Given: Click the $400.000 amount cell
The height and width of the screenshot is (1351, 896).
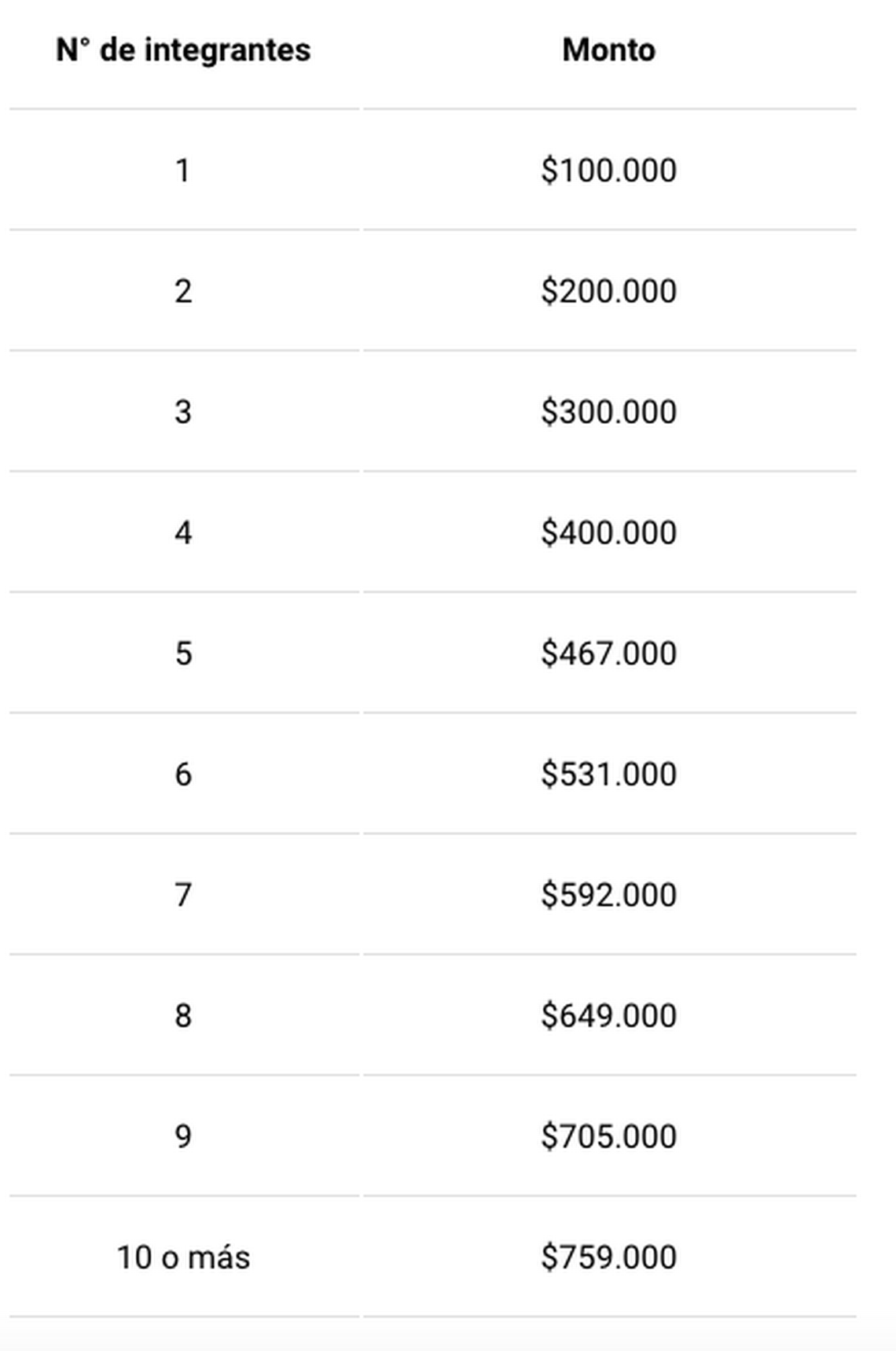Looking at the screenshot, I should tap(609, 533).
